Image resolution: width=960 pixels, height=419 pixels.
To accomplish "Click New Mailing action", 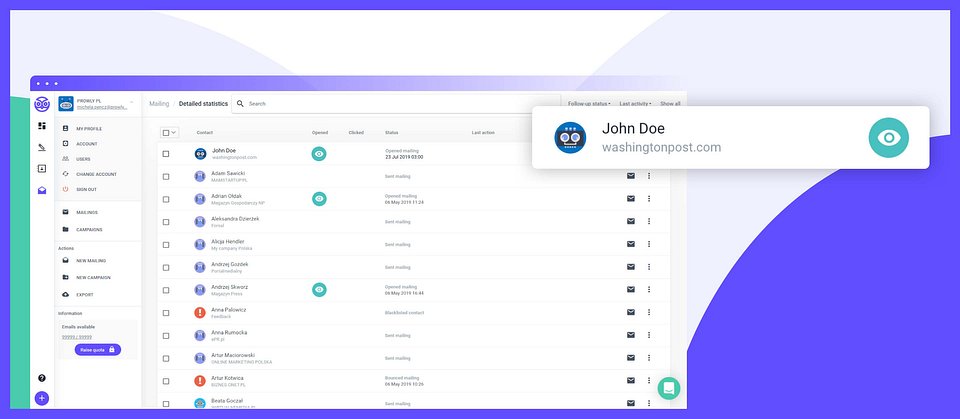I will coord(91,260).
